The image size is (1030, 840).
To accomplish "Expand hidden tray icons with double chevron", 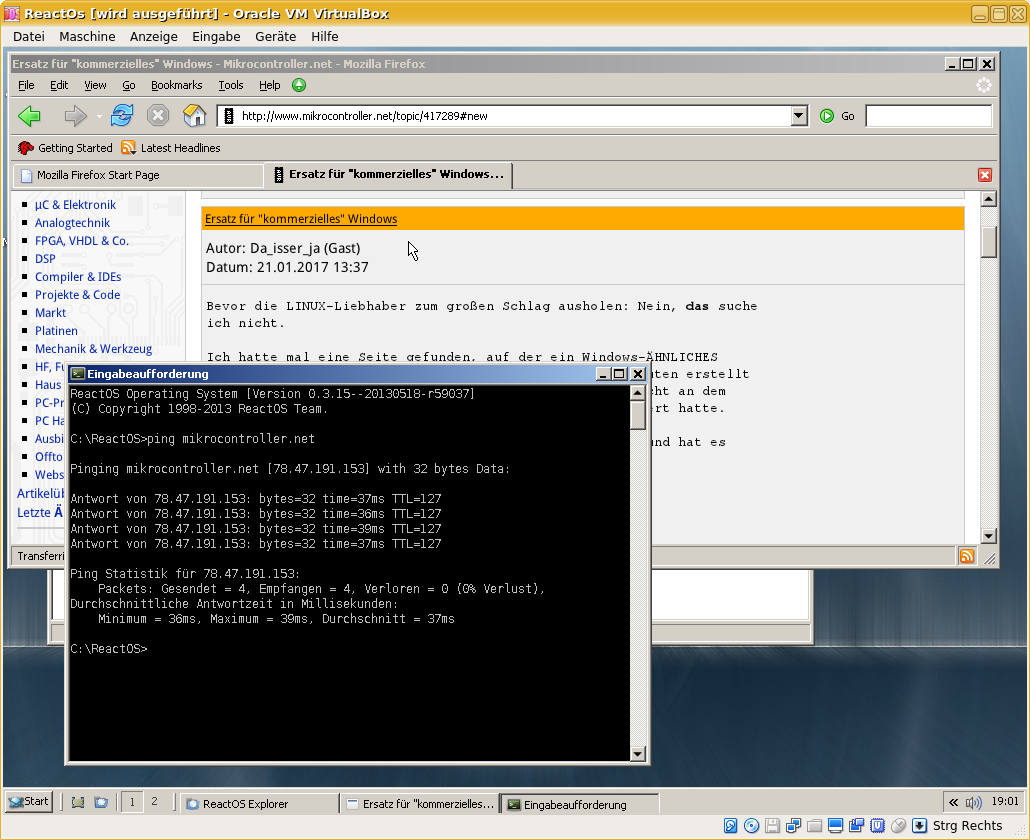I will [x=953, y=803].
